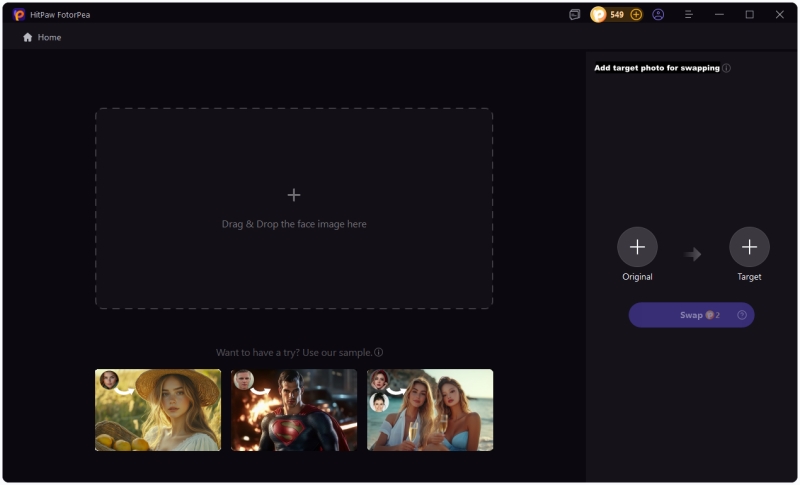800x485 pixels.
Task: Click the info icon next to Add target photo
Action: point(727,68)
